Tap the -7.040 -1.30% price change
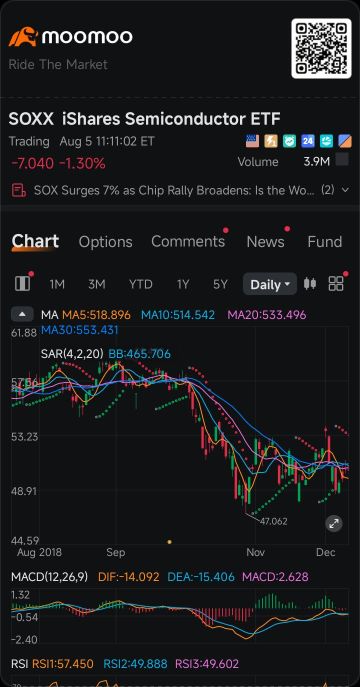 58,164
